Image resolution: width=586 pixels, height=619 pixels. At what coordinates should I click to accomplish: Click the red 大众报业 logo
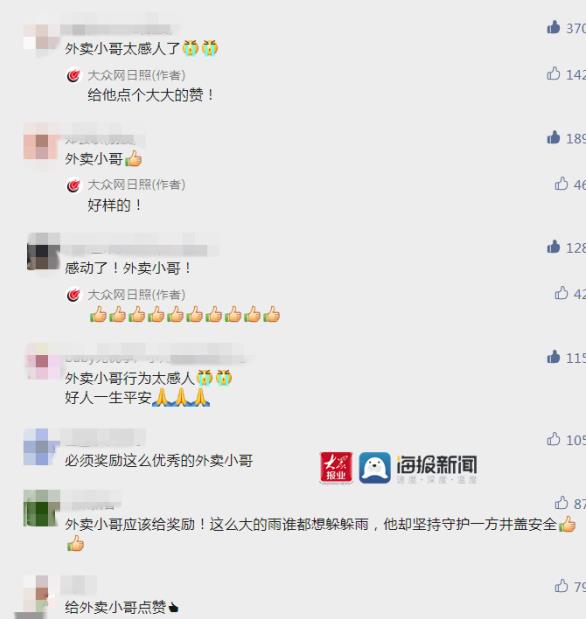click(x=336, y=467)
